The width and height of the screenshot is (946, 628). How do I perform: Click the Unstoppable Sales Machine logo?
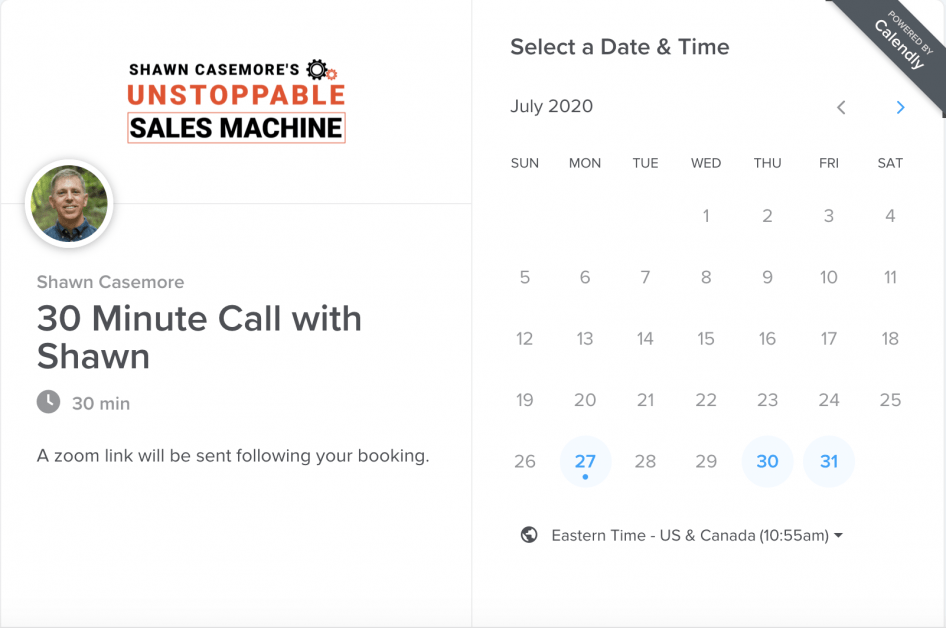click(x=236, y=101)
